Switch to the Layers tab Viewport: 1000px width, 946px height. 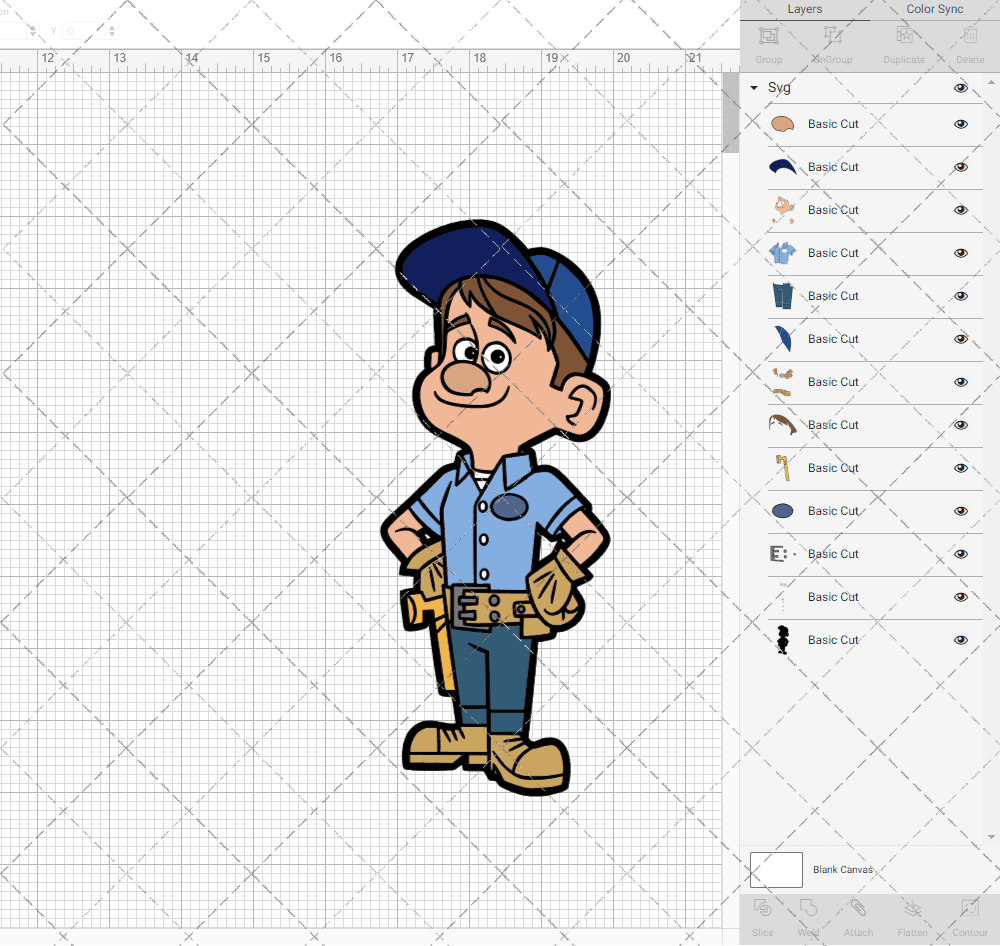(x=804, y=9)
